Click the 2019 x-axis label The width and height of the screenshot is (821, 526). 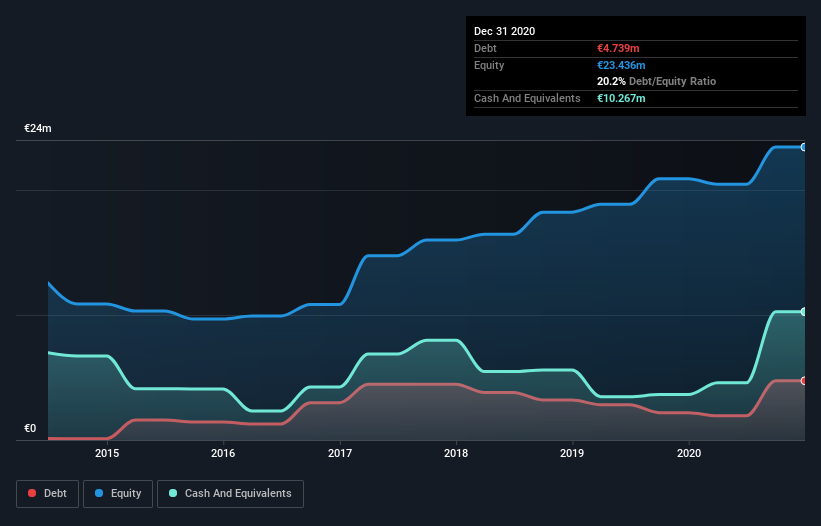coord(572,453)
